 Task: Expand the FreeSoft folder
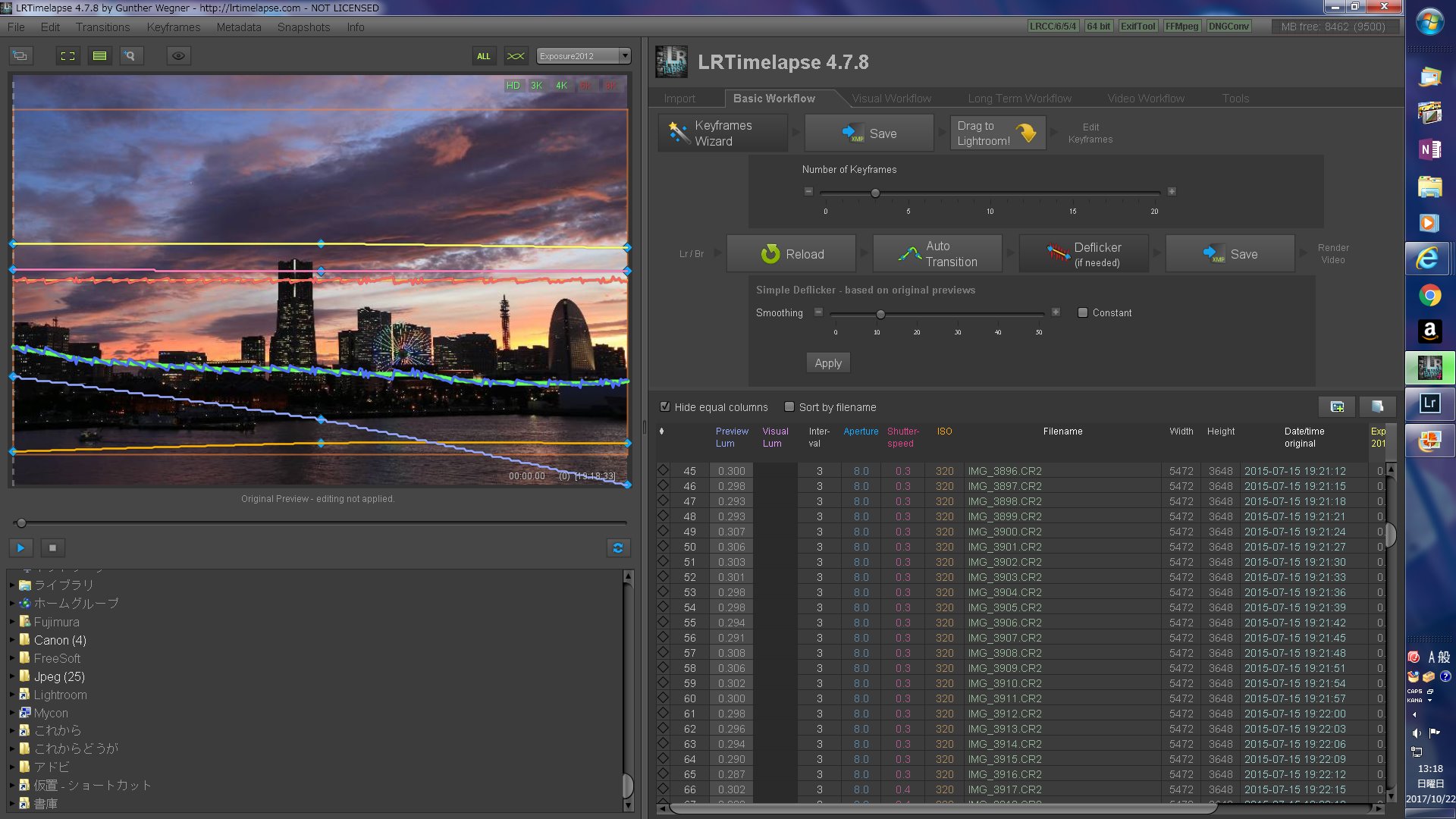(12, 658)
